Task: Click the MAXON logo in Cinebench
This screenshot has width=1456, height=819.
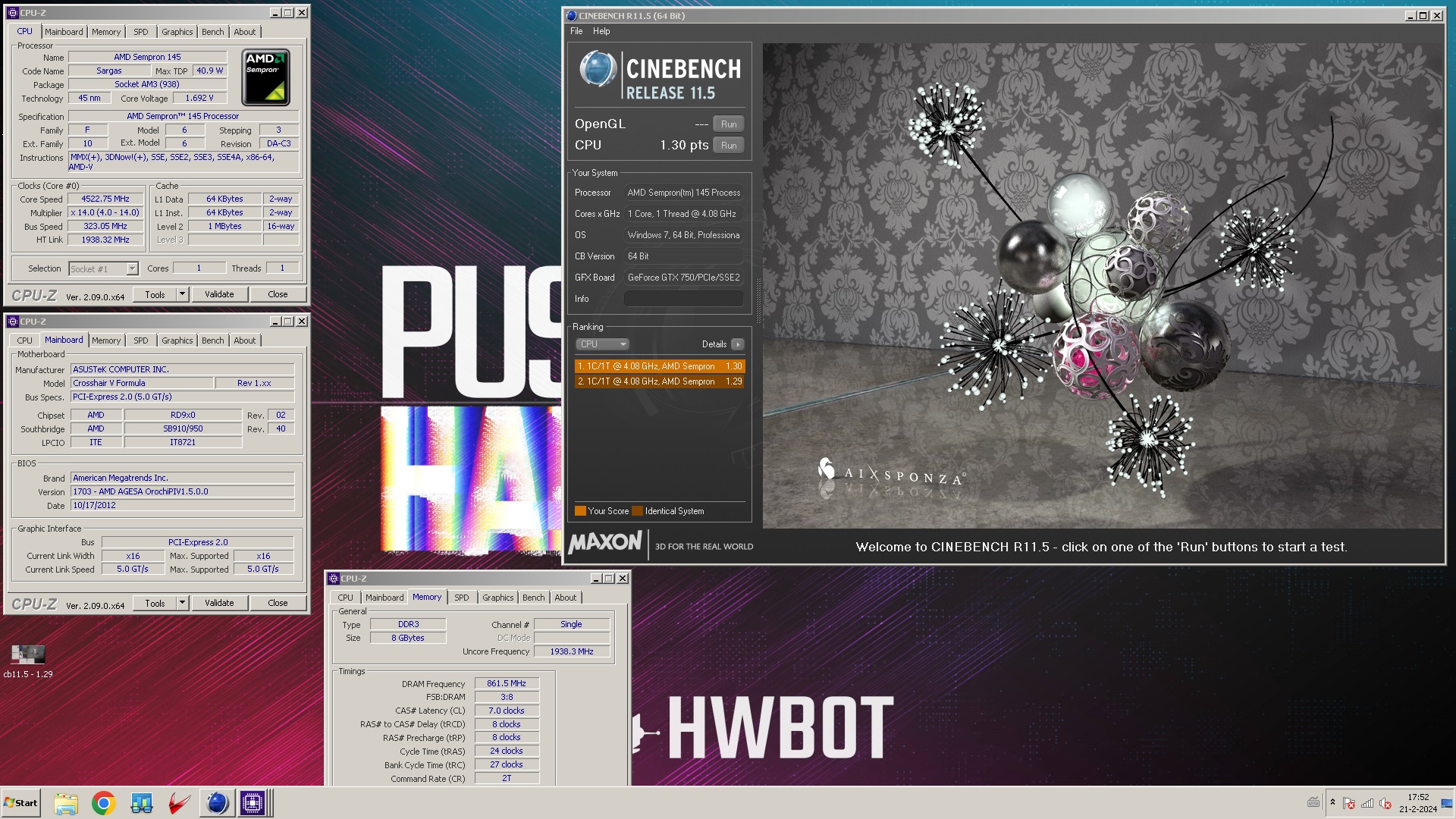Action: [605, 542]
